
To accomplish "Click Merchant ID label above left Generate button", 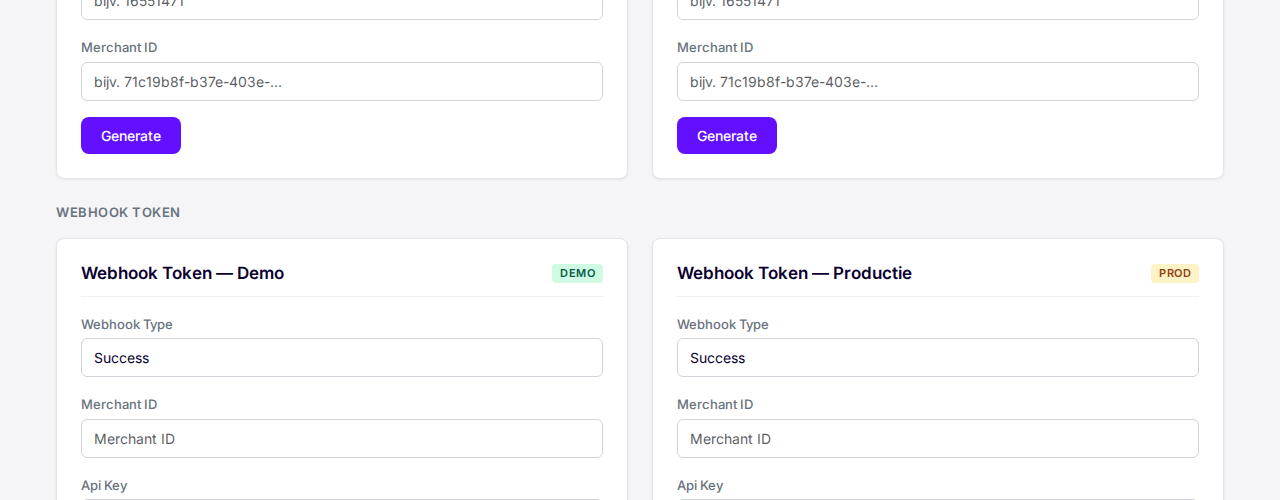I will (x=119, y=48).
